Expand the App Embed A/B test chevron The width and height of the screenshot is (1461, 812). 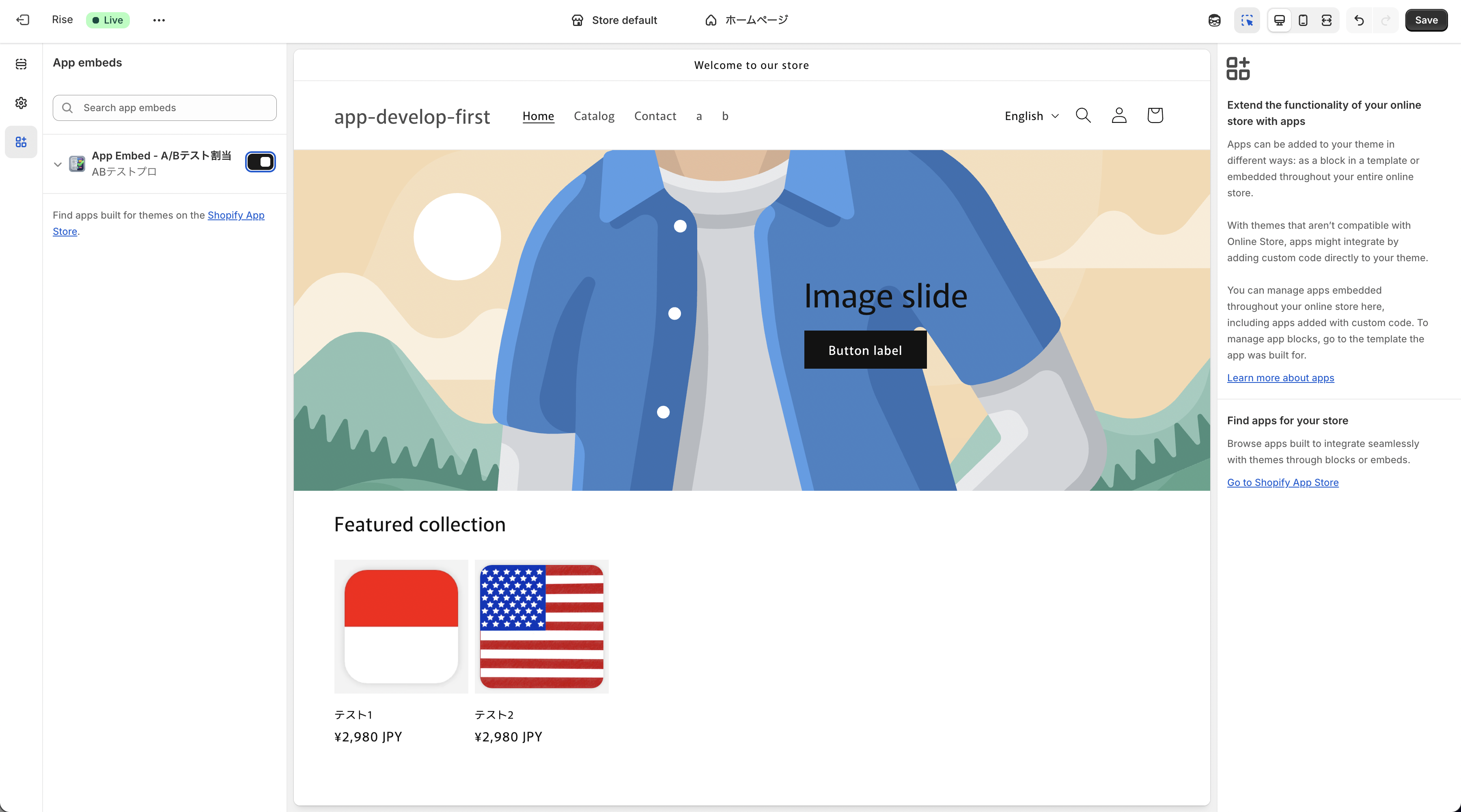tap(57, 164)
